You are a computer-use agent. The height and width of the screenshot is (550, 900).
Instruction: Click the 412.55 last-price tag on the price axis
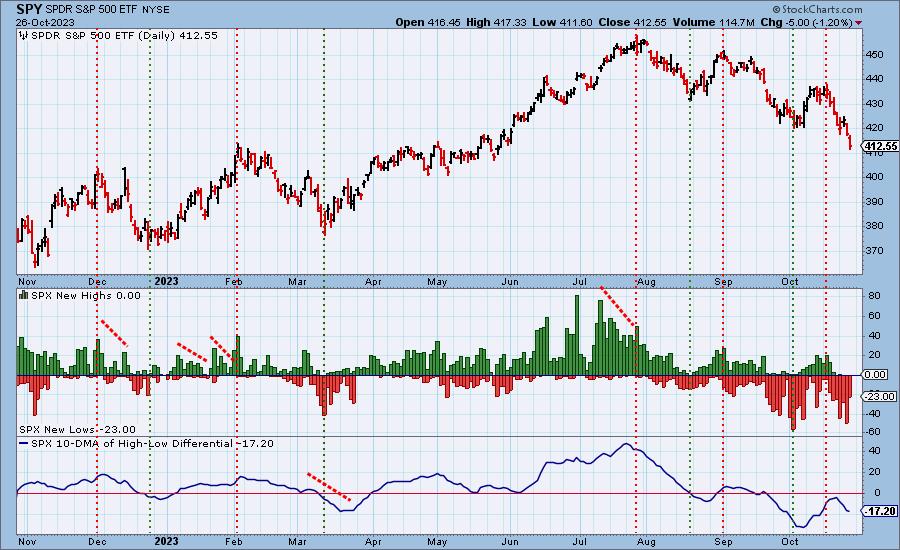(x=880, y=146)
